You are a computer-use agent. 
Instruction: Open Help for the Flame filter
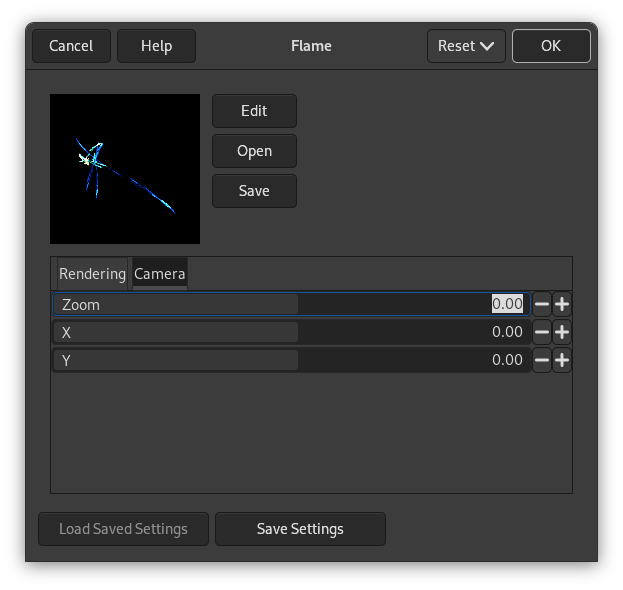pyautogui.click(x=156, y=46)
